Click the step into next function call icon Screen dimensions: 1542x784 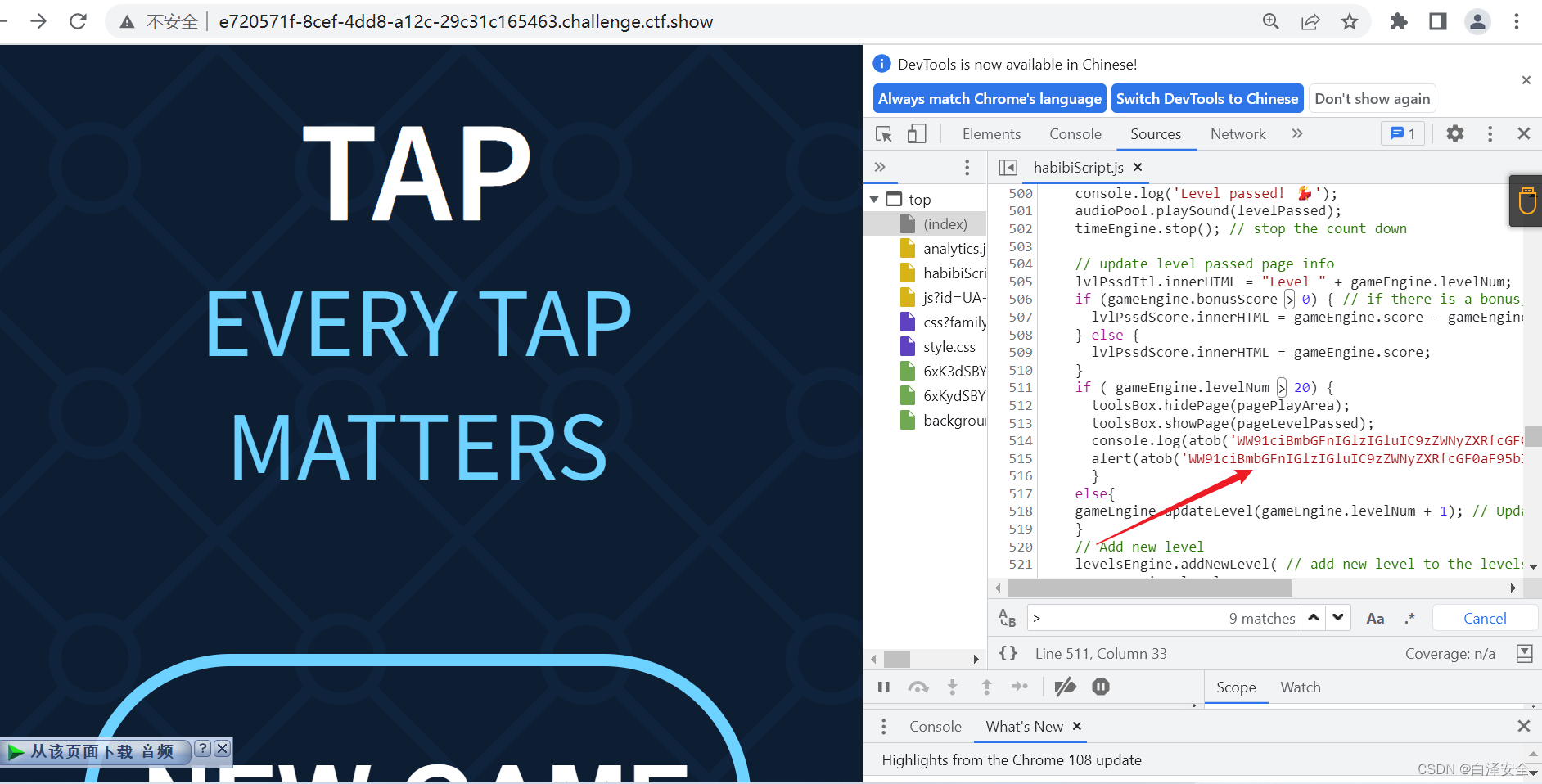952,687
